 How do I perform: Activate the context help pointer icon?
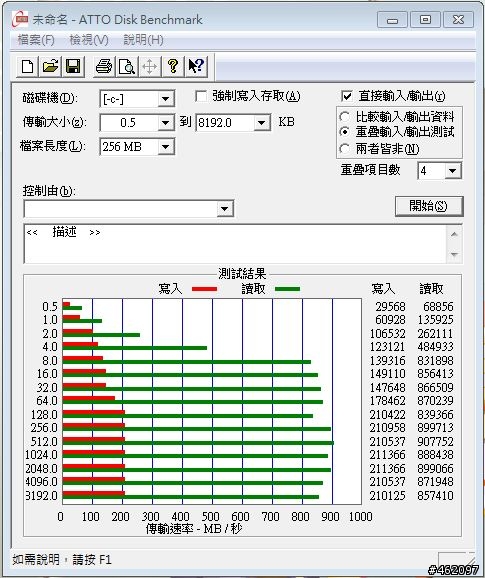196,67
